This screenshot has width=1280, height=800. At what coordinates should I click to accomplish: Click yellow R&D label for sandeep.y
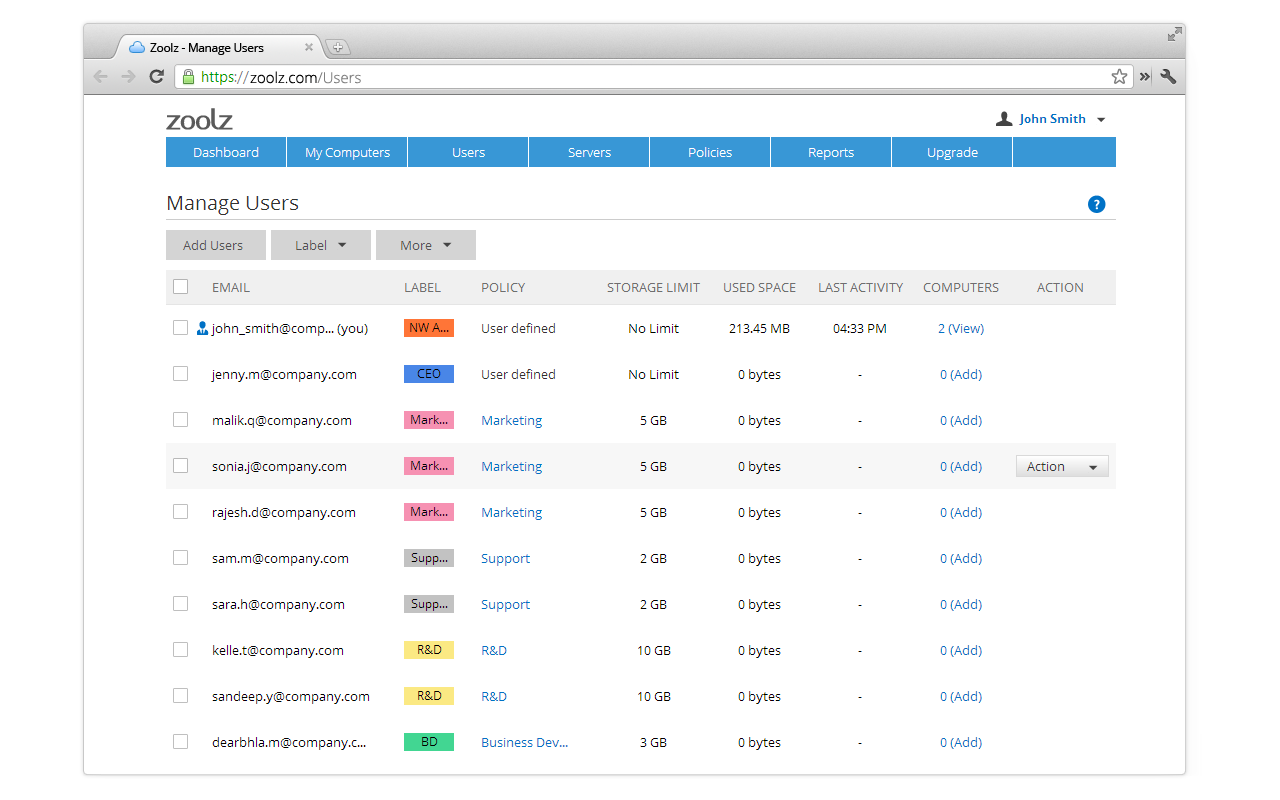[x=429, y=696]
